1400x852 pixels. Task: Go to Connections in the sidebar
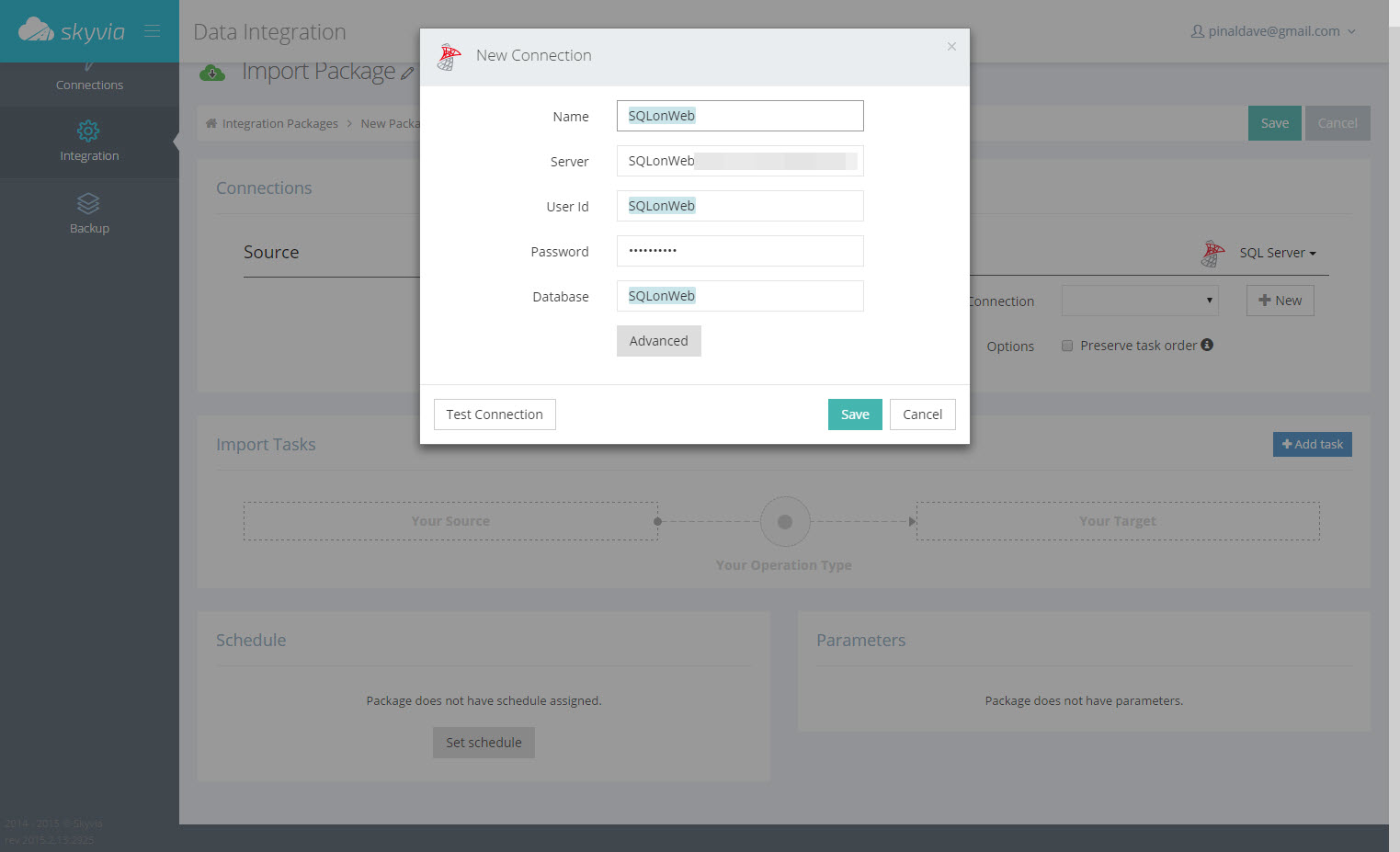pos(89,85)
